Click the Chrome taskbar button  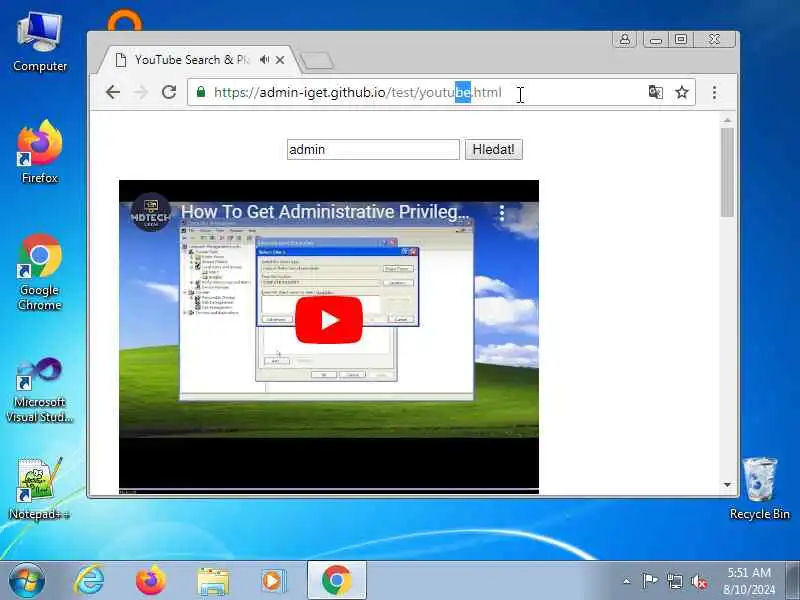pos(337,580)
